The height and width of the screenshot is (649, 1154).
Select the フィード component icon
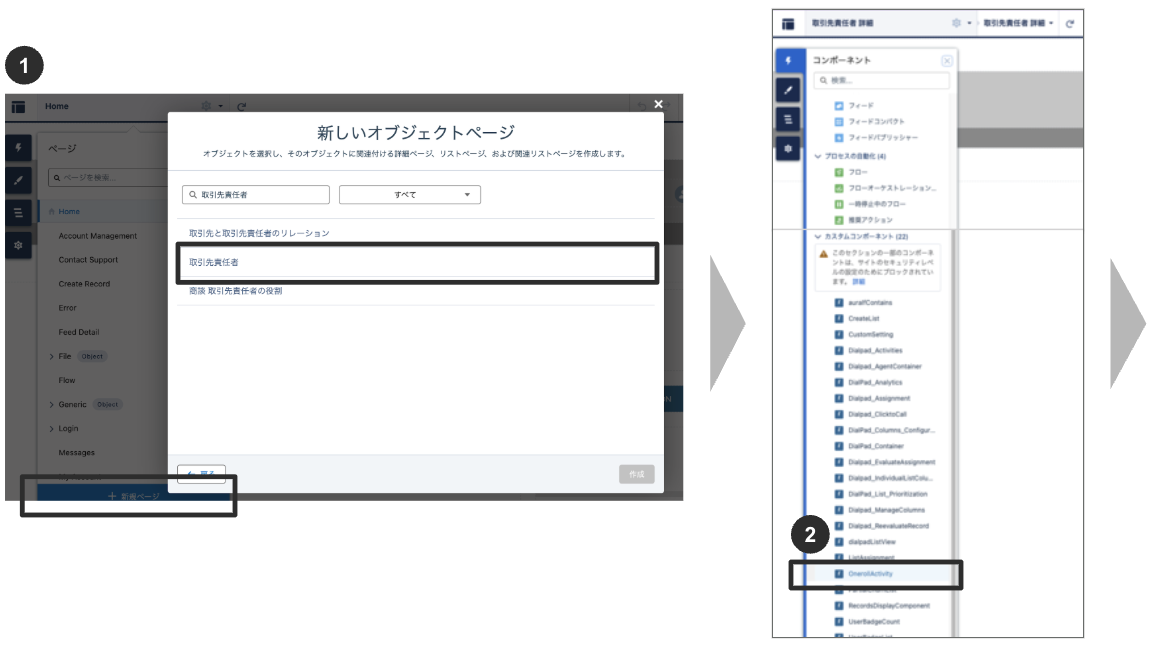(x=837, y=104)
